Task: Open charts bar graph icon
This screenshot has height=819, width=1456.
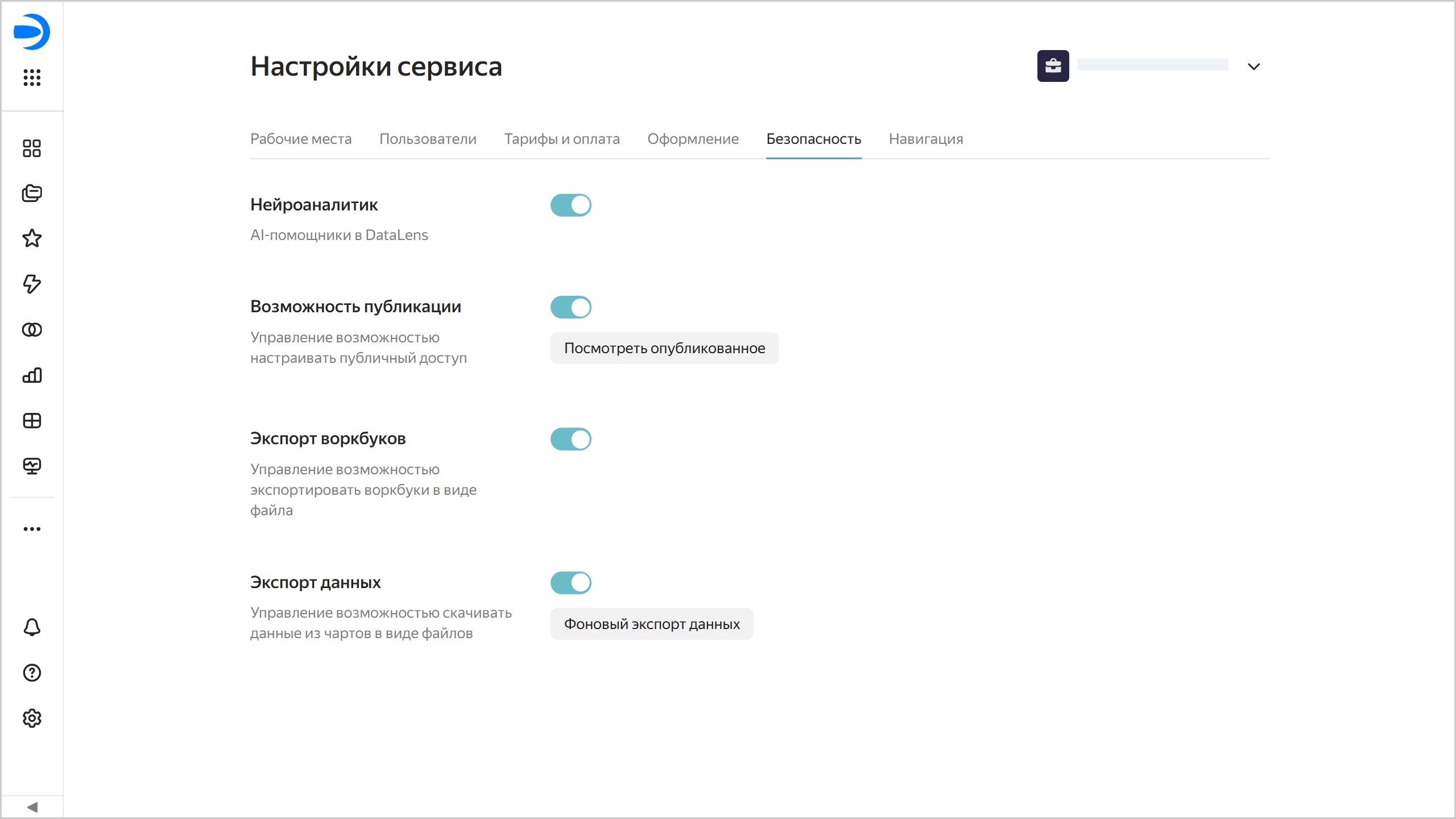Action: click(32, 375)
